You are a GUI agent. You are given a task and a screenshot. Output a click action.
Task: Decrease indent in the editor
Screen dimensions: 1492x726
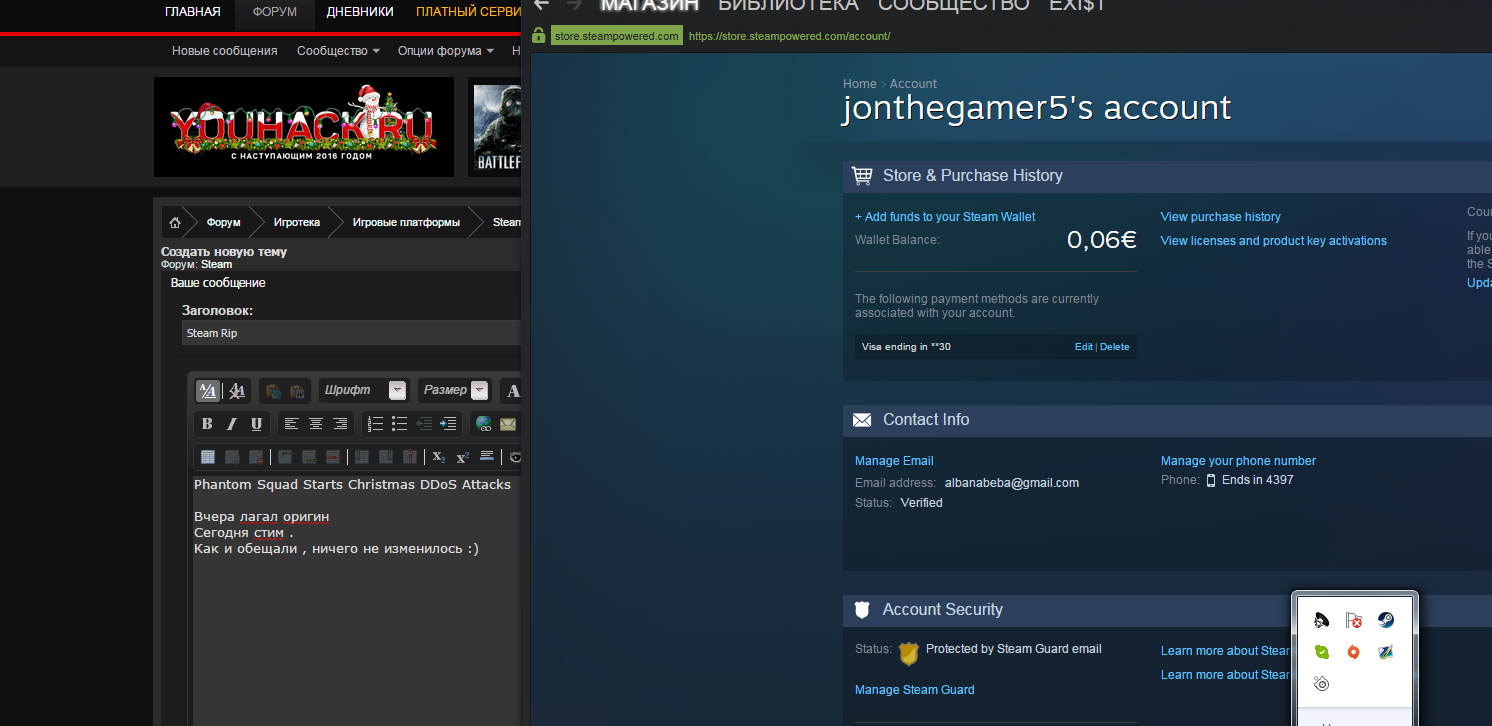coord(424,424)
